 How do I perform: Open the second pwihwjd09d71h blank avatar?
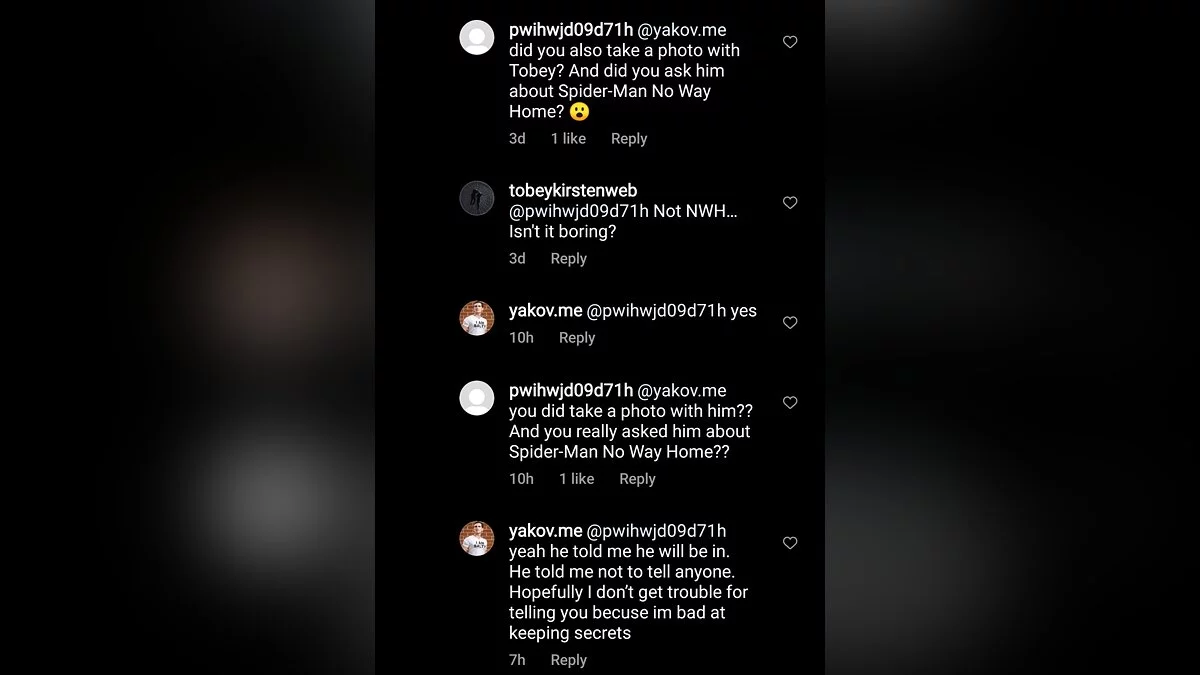click(x=477, y=398)
